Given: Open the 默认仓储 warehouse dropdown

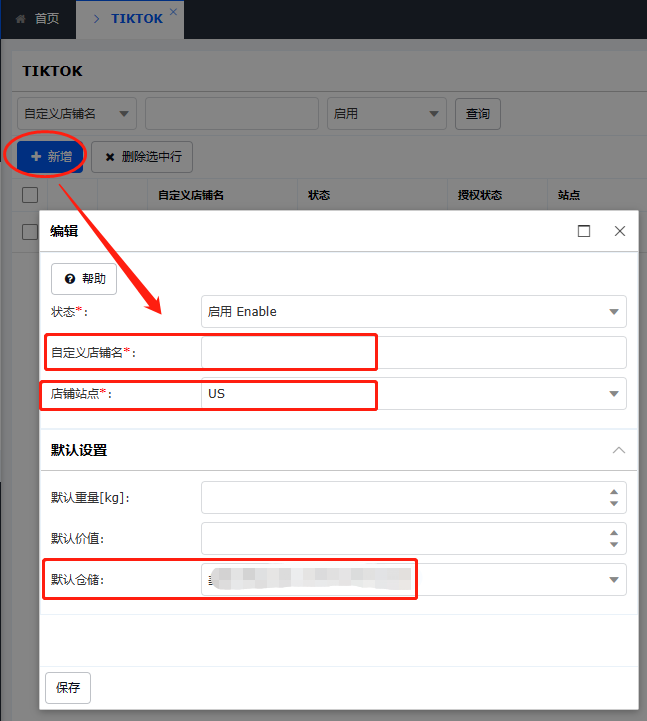Looking at the screenshot, I should (x=414, y=579).
